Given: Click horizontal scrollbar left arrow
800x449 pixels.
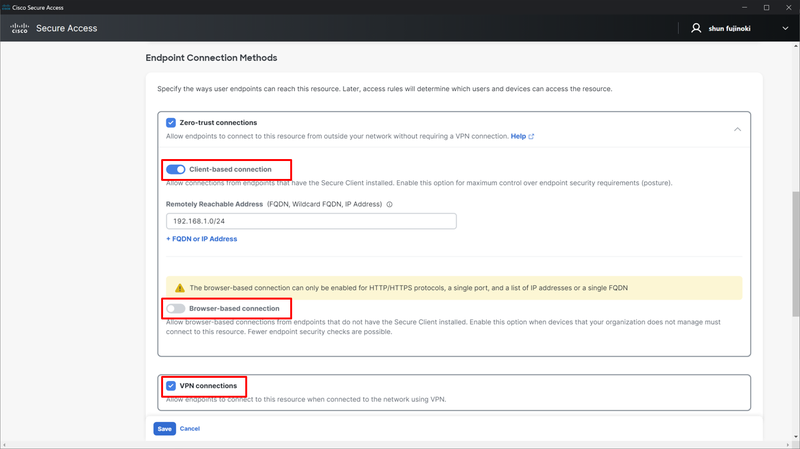Looking at the screenshot, I should coord(4,445).
